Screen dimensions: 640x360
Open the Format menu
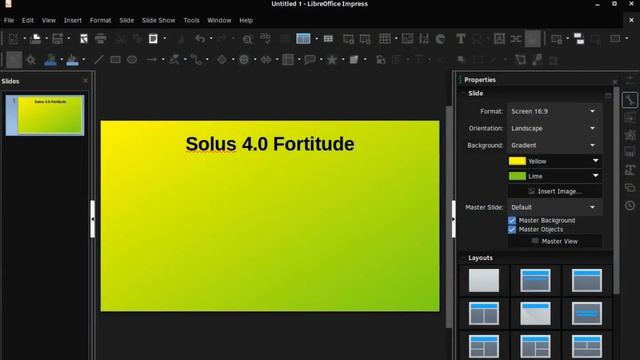point(100,20)
